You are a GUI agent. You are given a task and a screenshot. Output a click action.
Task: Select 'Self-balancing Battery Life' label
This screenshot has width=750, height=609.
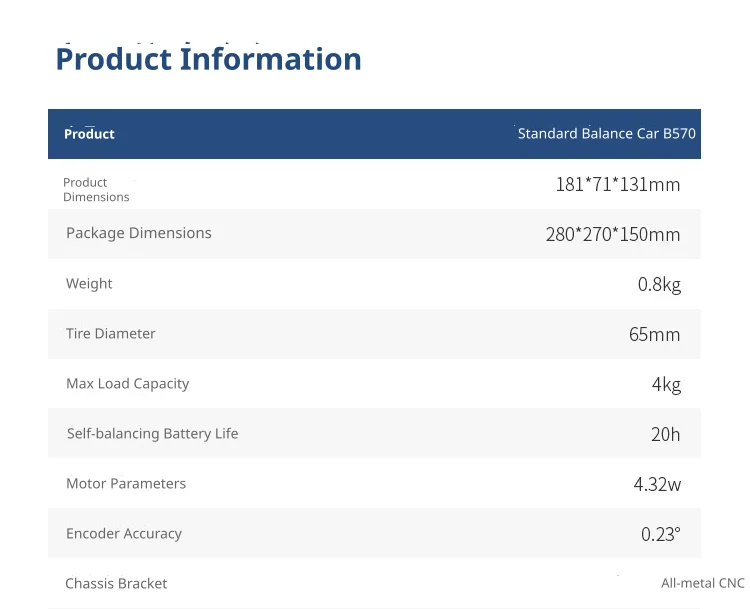click(x=153, y=433)
